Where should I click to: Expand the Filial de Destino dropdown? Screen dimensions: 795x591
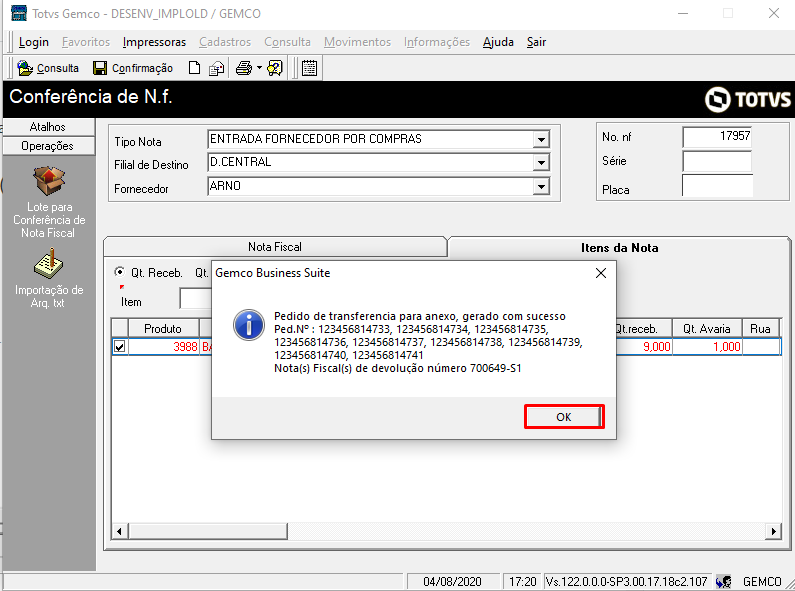point(541,163)
